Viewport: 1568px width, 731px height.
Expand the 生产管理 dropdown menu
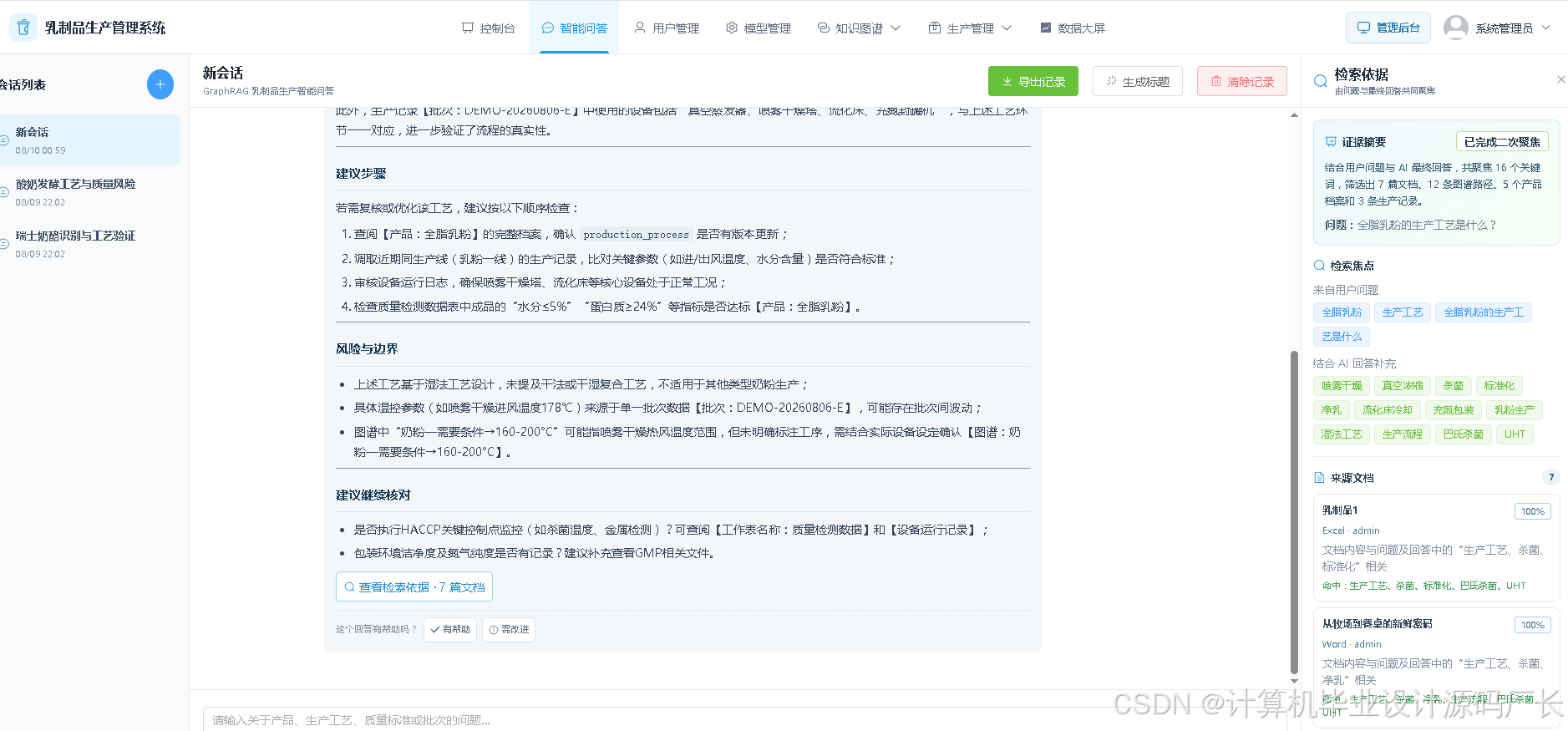pos(970,28)
